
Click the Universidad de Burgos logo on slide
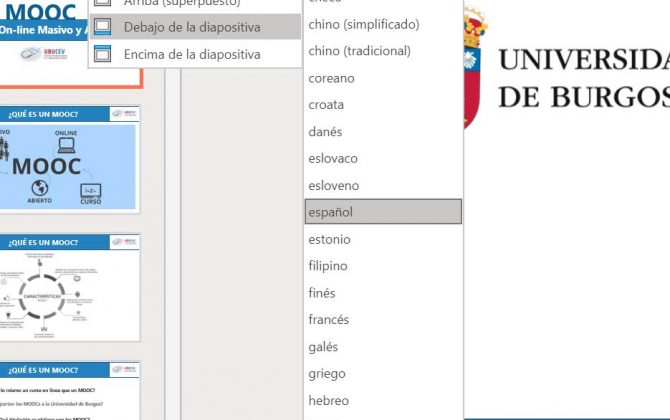[567, 68]
